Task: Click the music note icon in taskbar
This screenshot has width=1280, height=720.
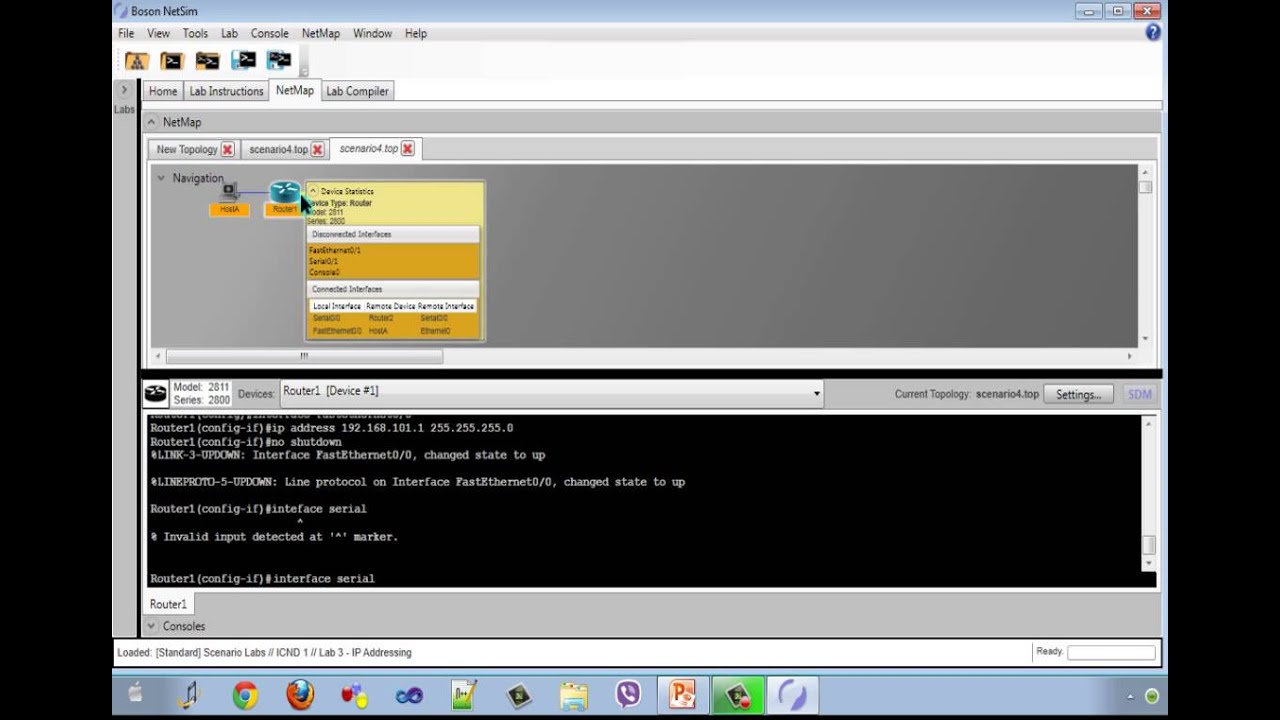Action: click(190, 695)
